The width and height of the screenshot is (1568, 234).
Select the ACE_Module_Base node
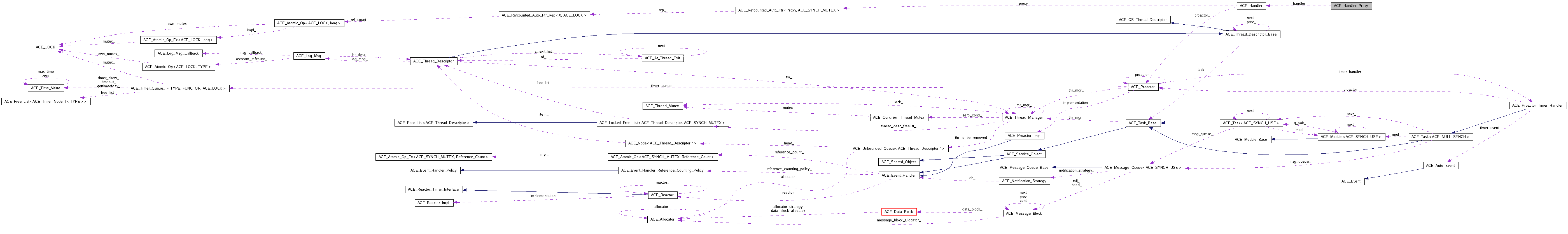[x=1250, y=139]
